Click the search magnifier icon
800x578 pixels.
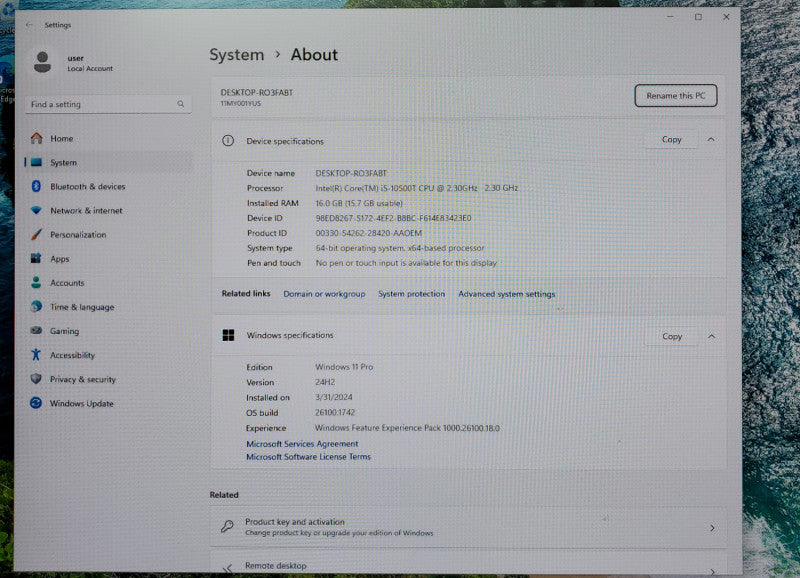tap(181, 104)
